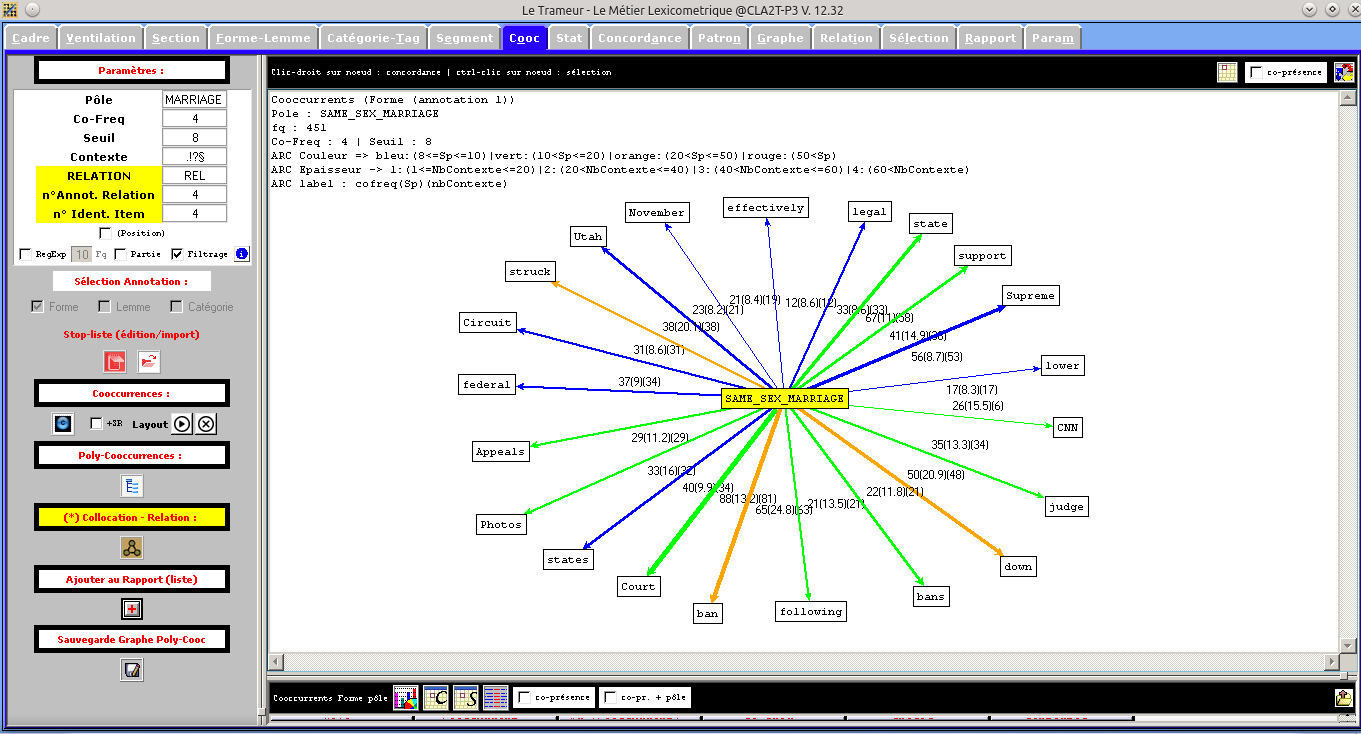Click the stop-list import folder icon
The image size is (1361, 734).
click(x=149, y=362)
